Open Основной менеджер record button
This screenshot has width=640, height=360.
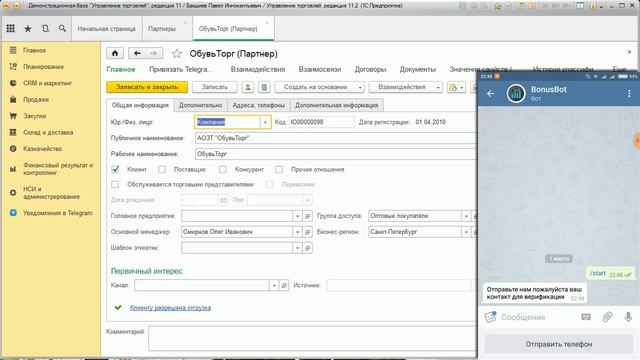point(308,232)
